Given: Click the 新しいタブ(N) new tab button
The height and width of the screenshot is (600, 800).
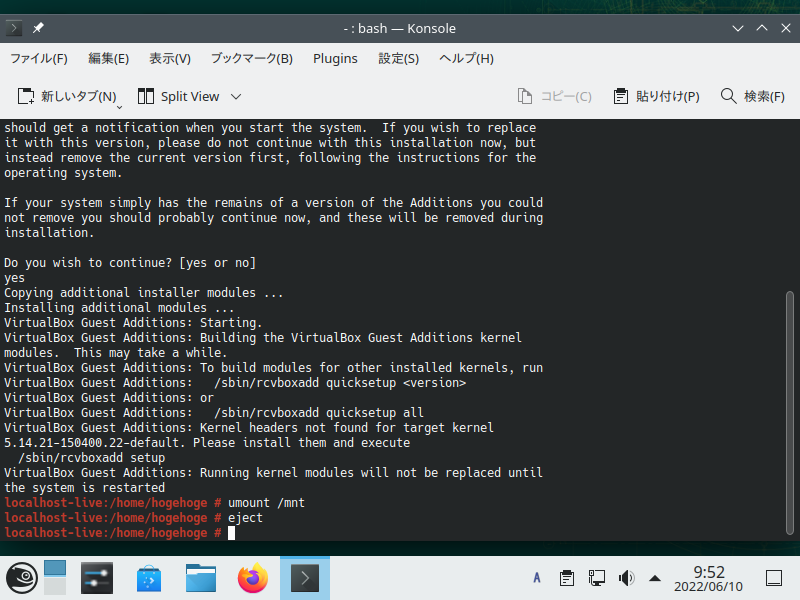Looking at the screenshot, I should tap(66, 96).
